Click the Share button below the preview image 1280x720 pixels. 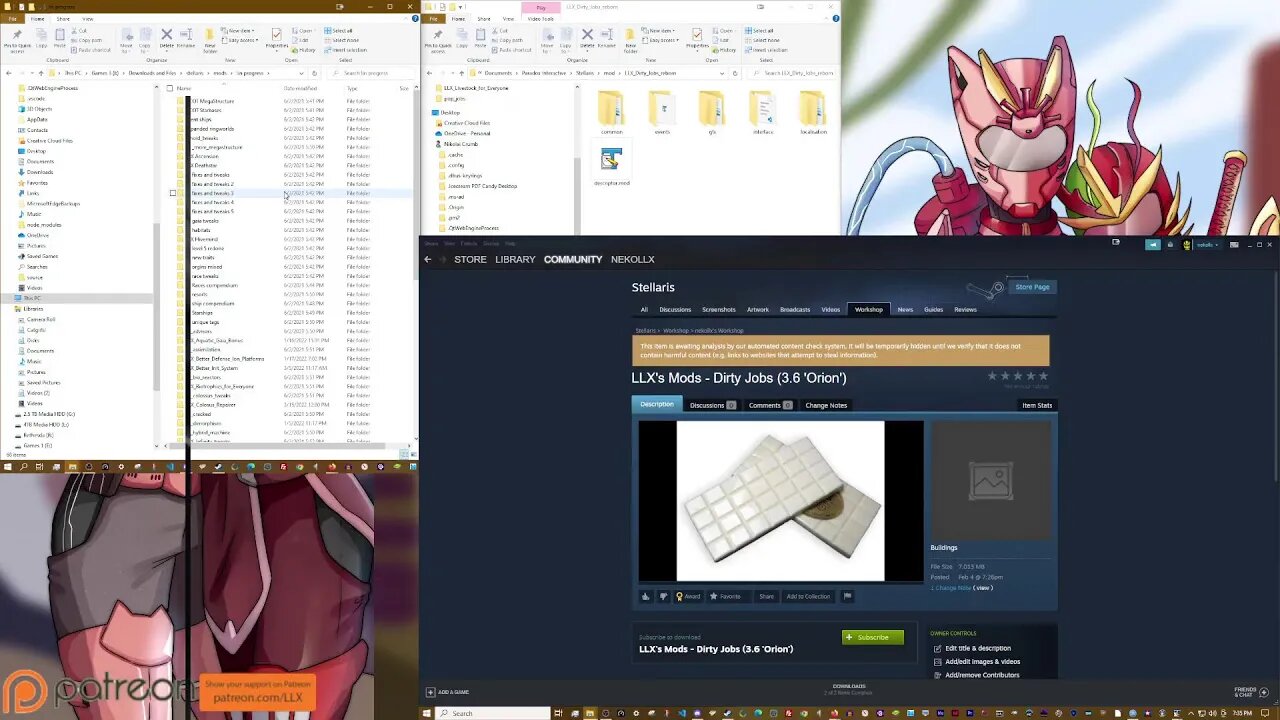pos(766,596)
